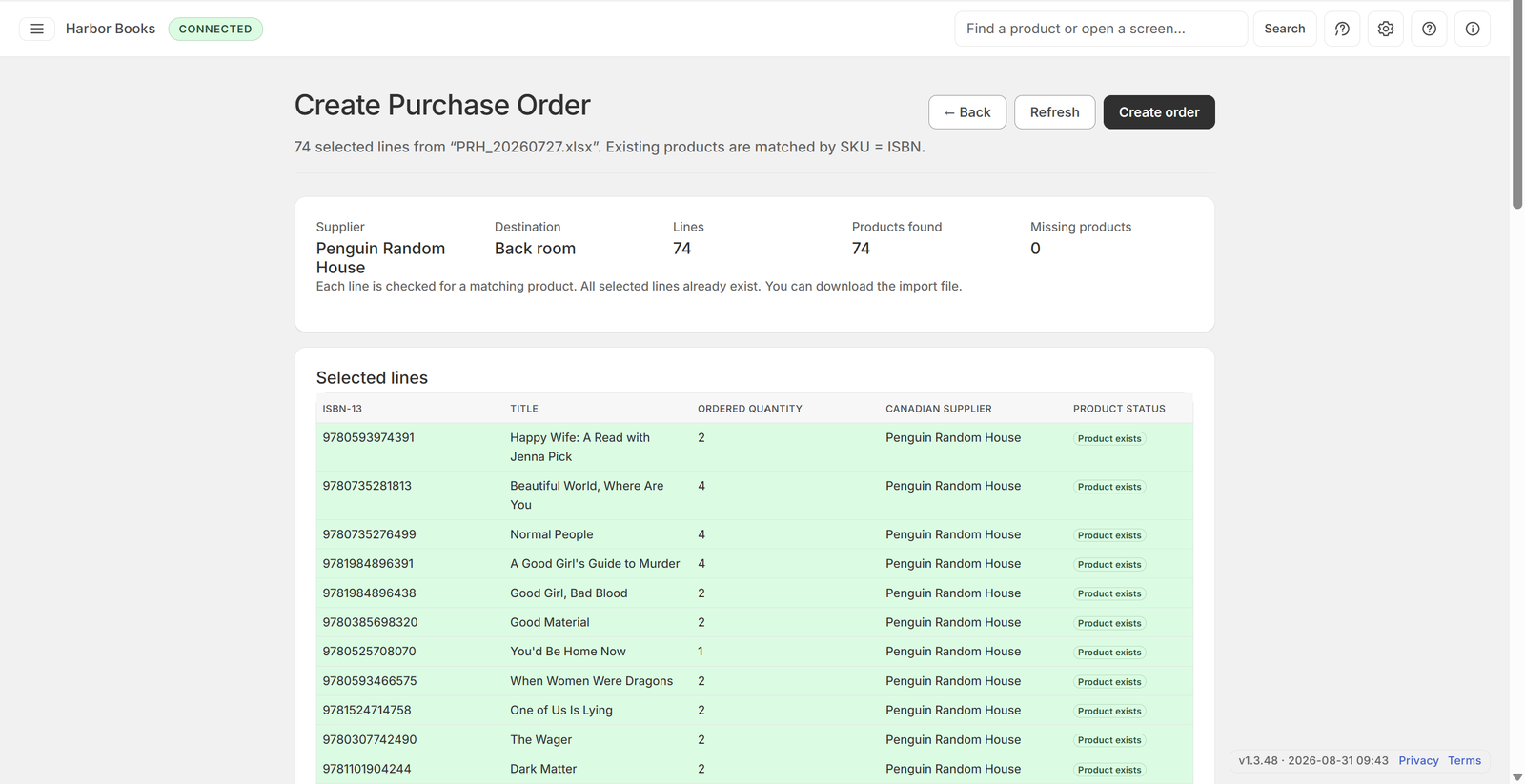
Task: Click Product exists badge for Good Material
Action: pos(1109,623)
